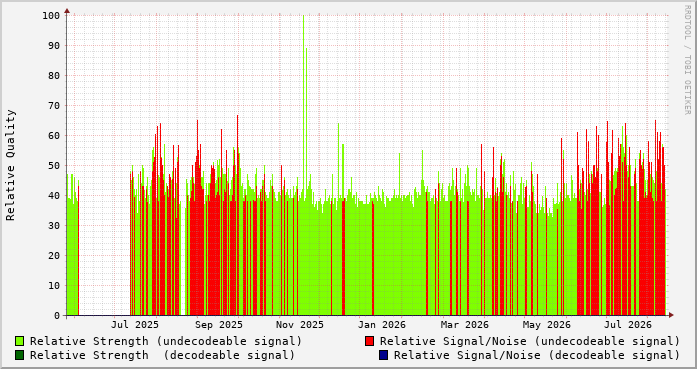Click the Sep 2025 axis label

pyautogui.click(x=219, y=325)
